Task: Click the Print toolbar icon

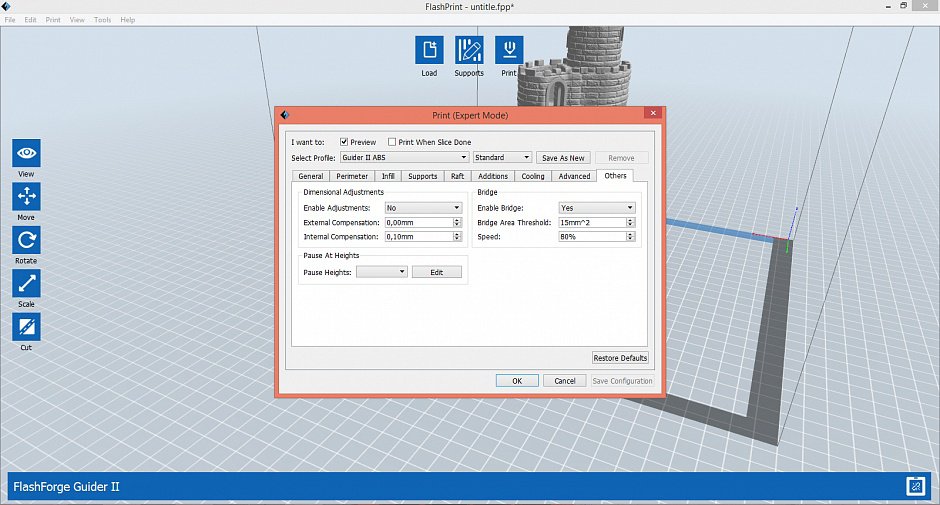Action: point(509,50)
